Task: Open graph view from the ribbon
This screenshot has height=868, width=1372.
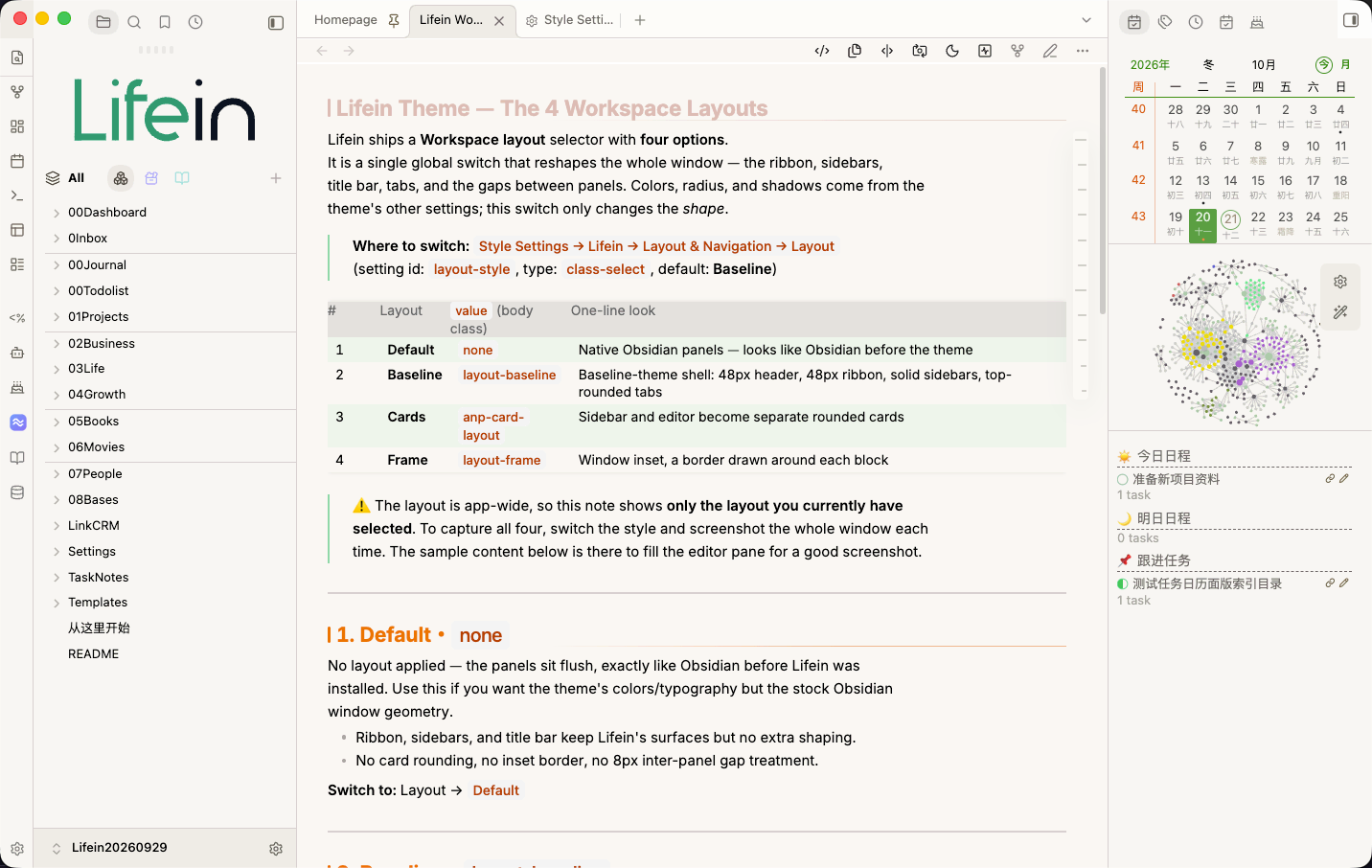Action: (17, 92)
